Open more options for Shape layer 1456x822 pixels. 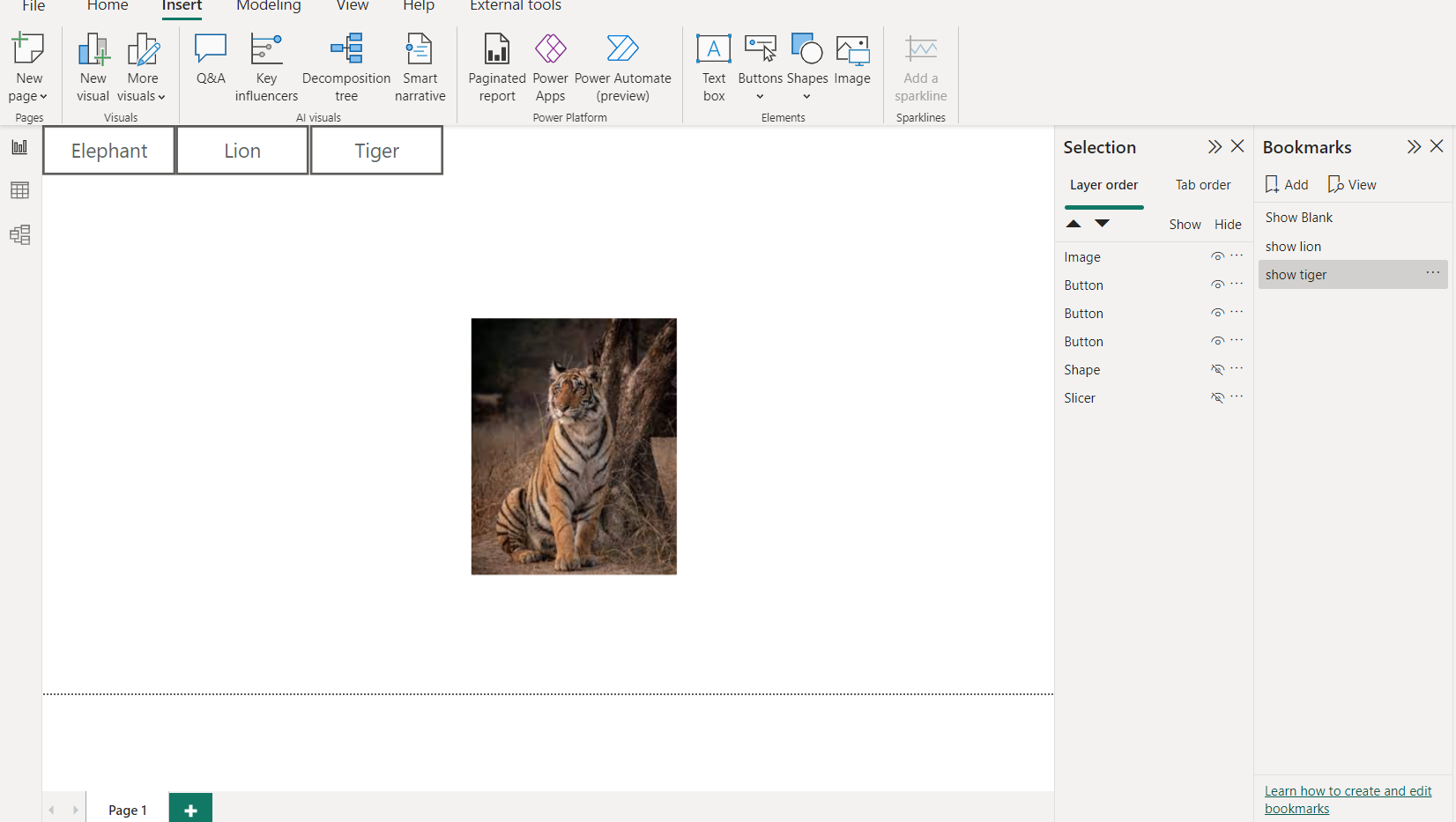point(1237,368)
